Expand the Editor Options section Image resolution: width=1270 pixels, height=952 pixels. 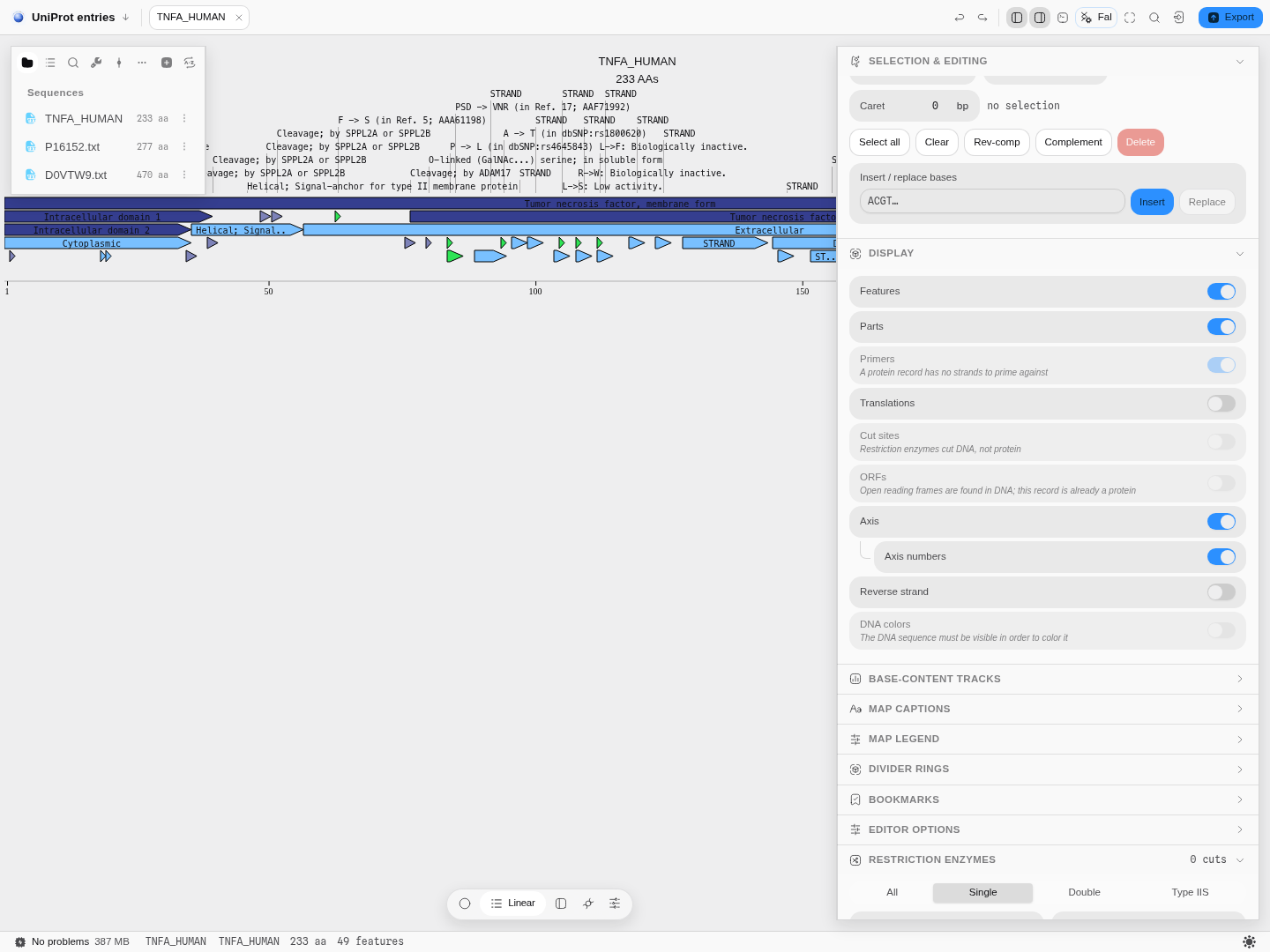(x=1047, y=830)
